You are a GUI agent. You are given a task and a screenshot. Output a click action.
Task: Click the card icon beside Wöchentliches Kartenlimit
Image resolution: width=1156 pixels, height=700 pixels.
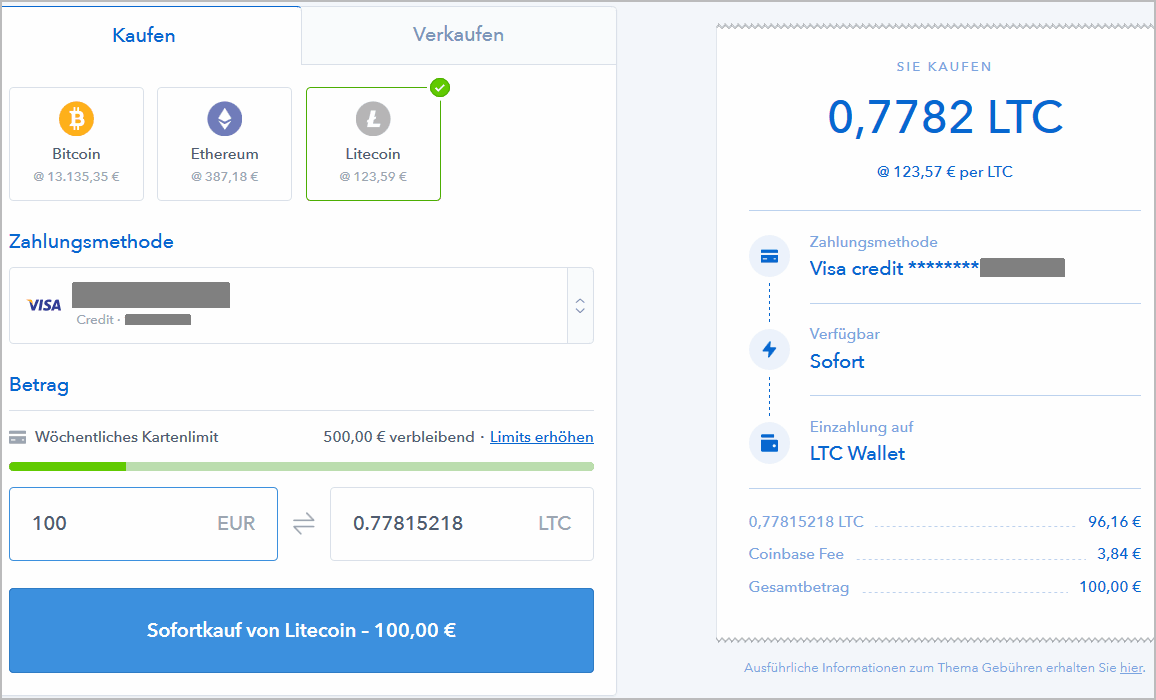(18, 437)
